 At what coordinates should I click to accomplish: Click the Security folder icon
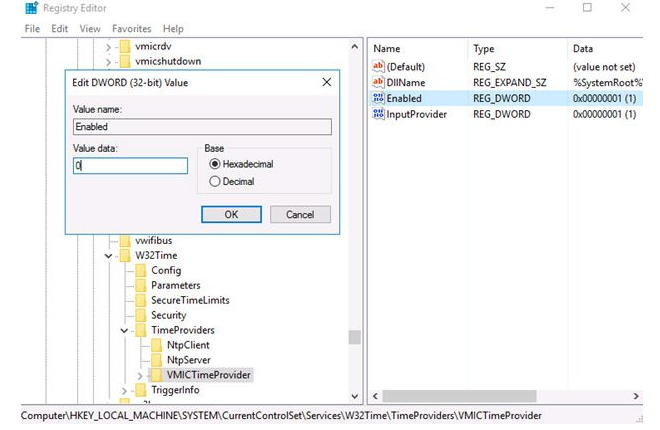[x=141, y=315]
